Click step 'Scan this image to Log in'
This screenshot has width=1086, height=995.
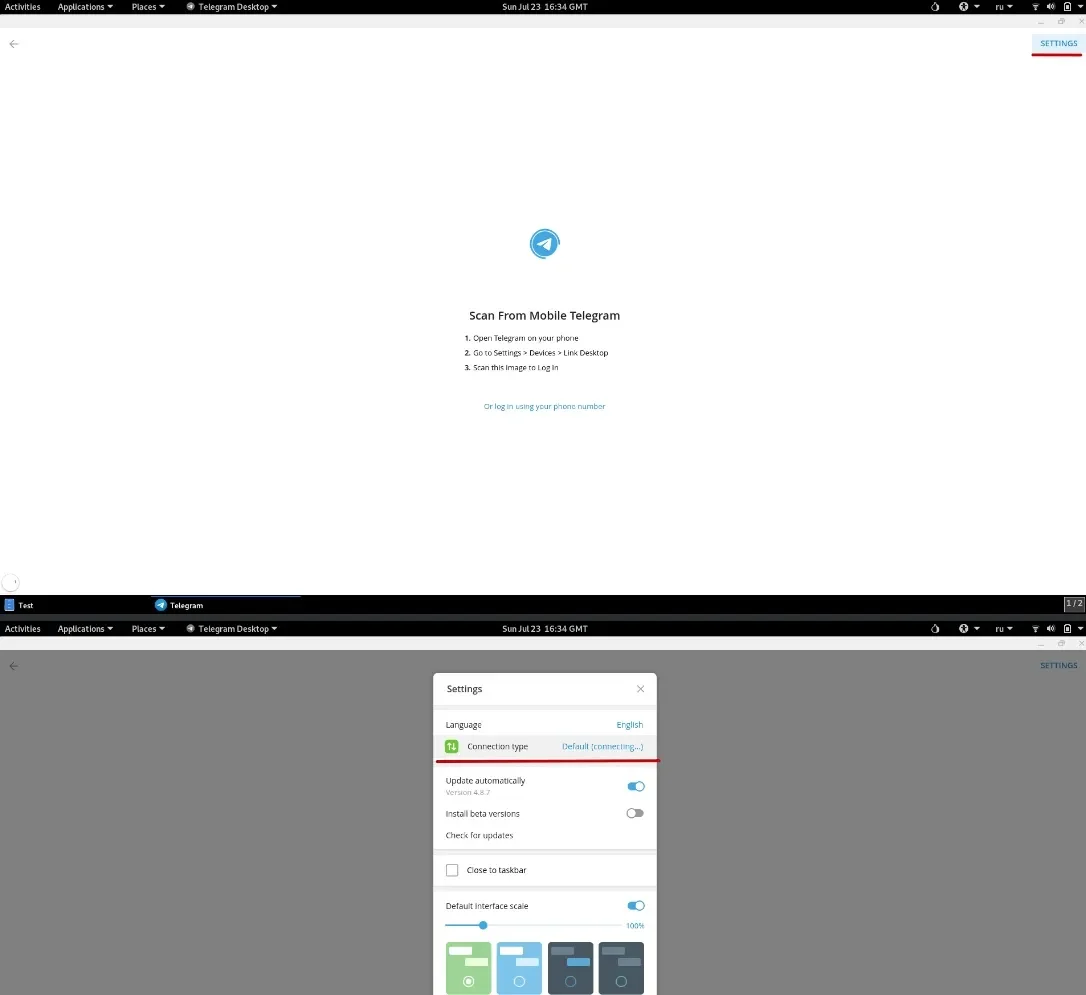(515, 368)
